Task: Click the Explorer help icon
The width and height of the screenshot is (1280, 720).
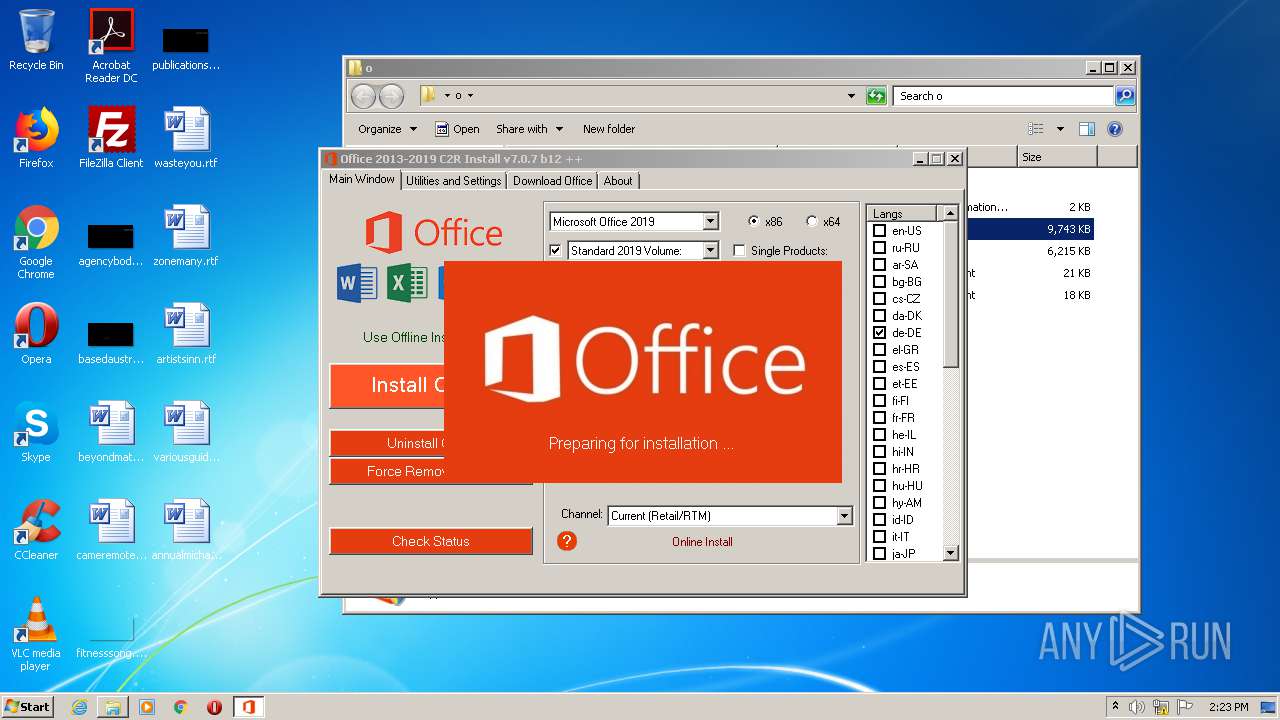Action: (1115, 129)
